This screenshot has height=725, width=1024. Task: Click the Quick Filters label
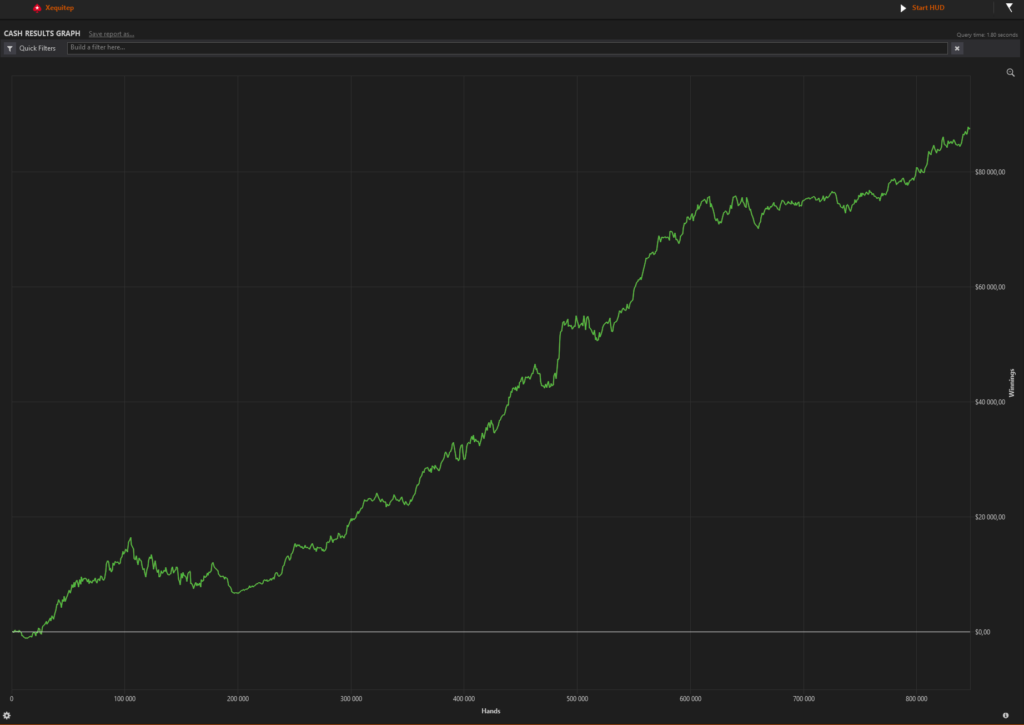tap(38, 48)
